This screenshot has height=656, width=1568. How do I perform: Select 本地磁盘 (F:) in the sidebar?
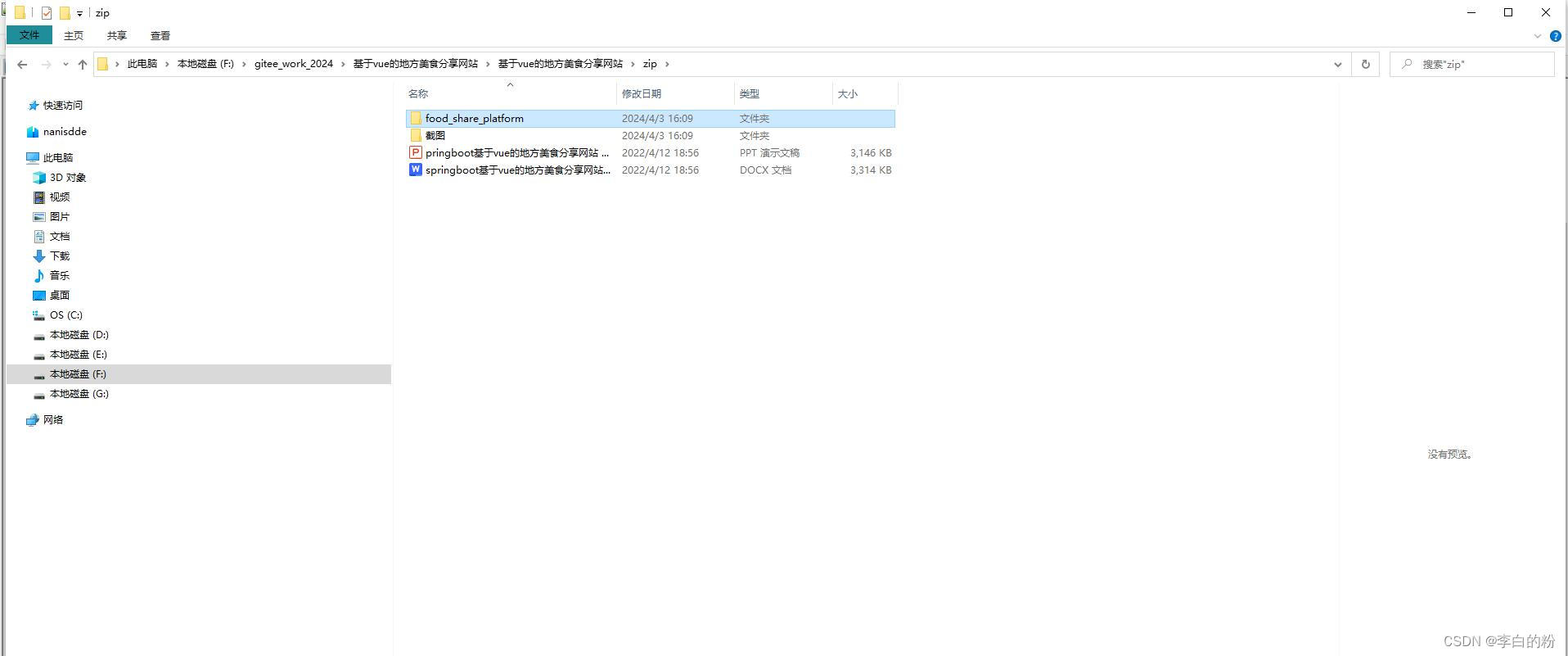pos(199,374)
